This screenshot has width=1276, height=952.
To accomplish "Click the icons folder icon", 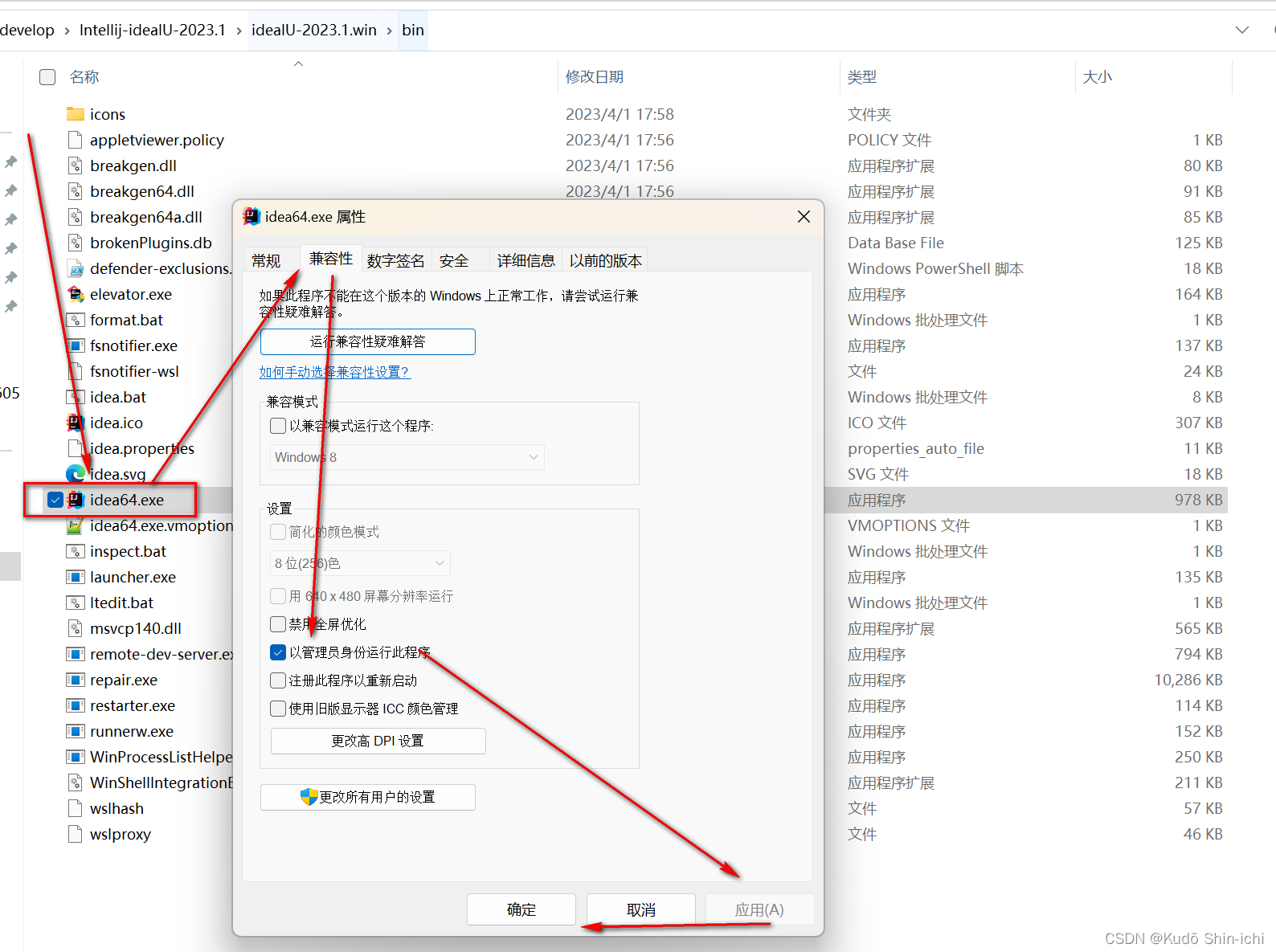I will coord(76,114).
